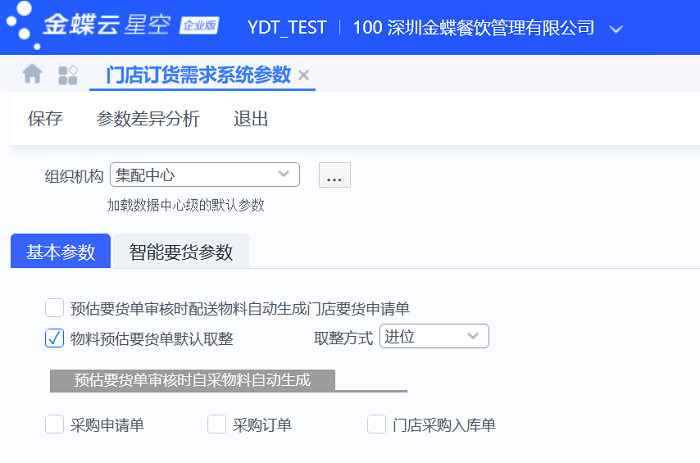Open 参数差异分析

click(x=148, y=119)
